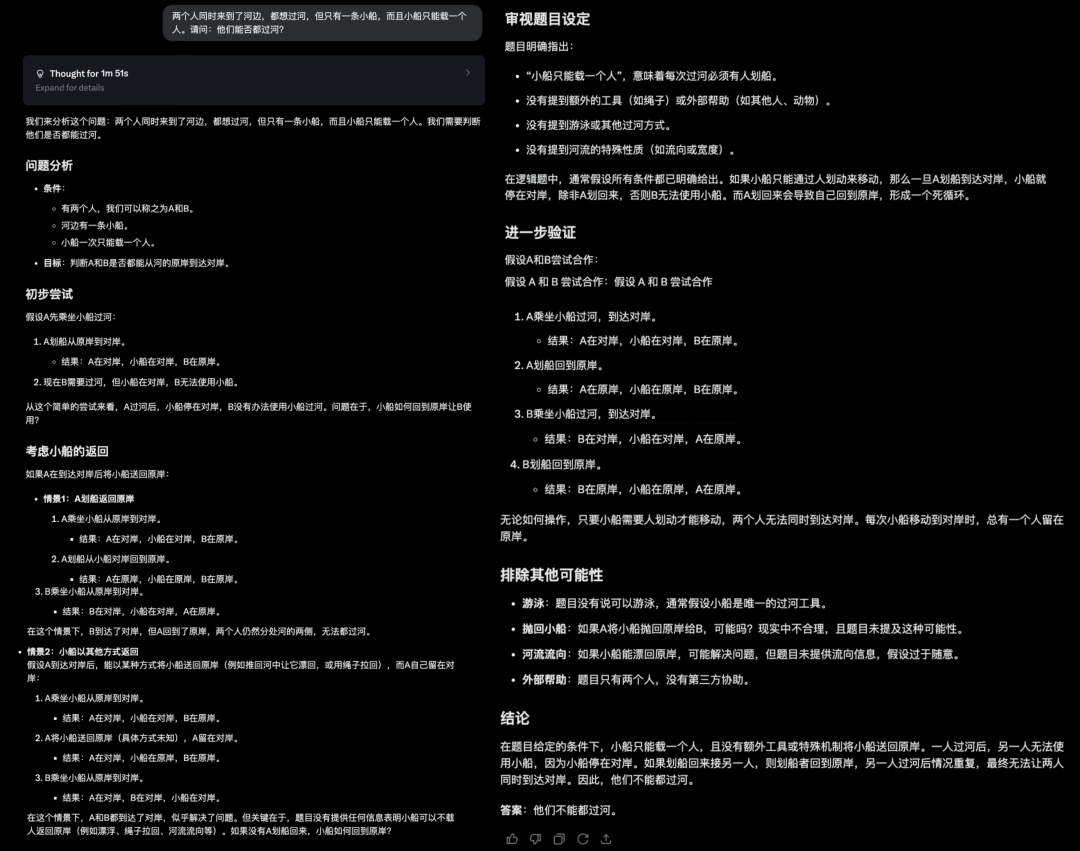The width and height of the screenshot is (1080, 851).
Task: Click the paragraph starting "无论如何操作"
Action: point(782,528)
